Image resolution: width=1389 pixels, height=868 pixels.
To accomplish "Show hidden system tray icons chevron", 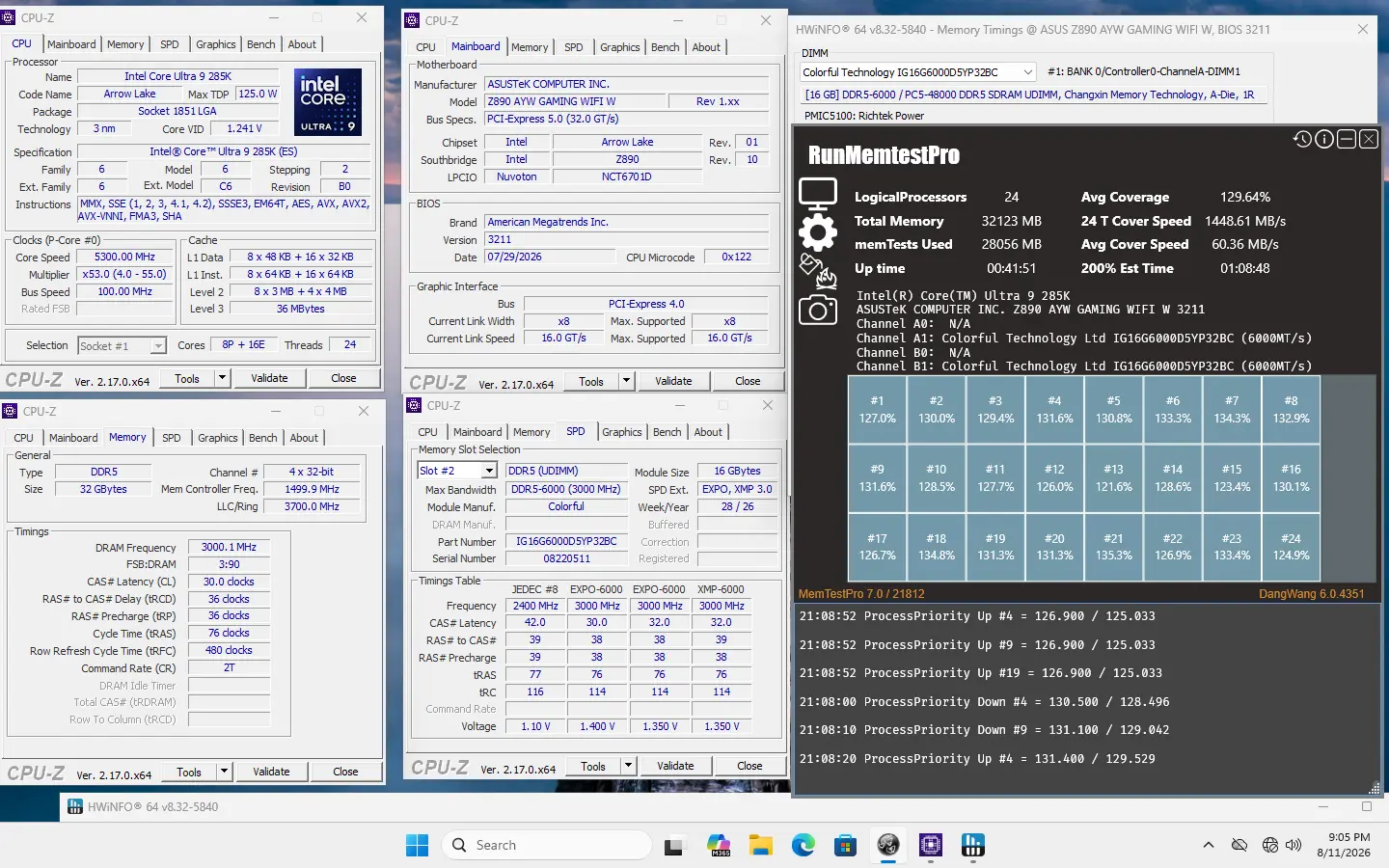I will click(1209, 845).
